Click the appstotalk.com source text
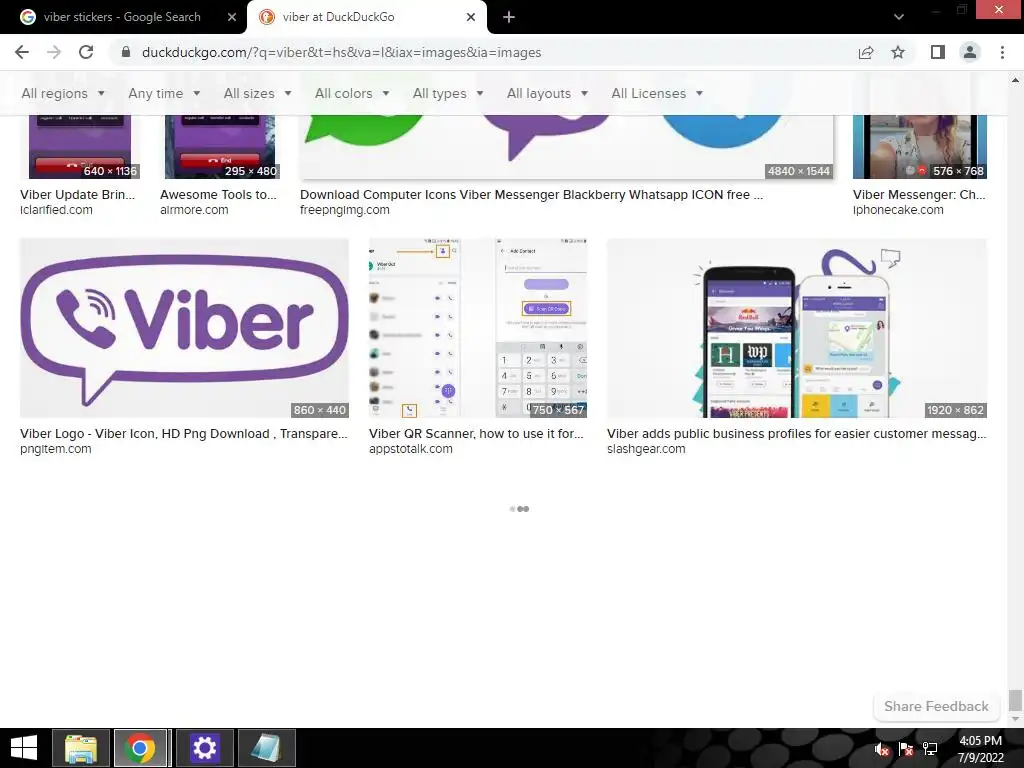 click(x=410, y=449)
